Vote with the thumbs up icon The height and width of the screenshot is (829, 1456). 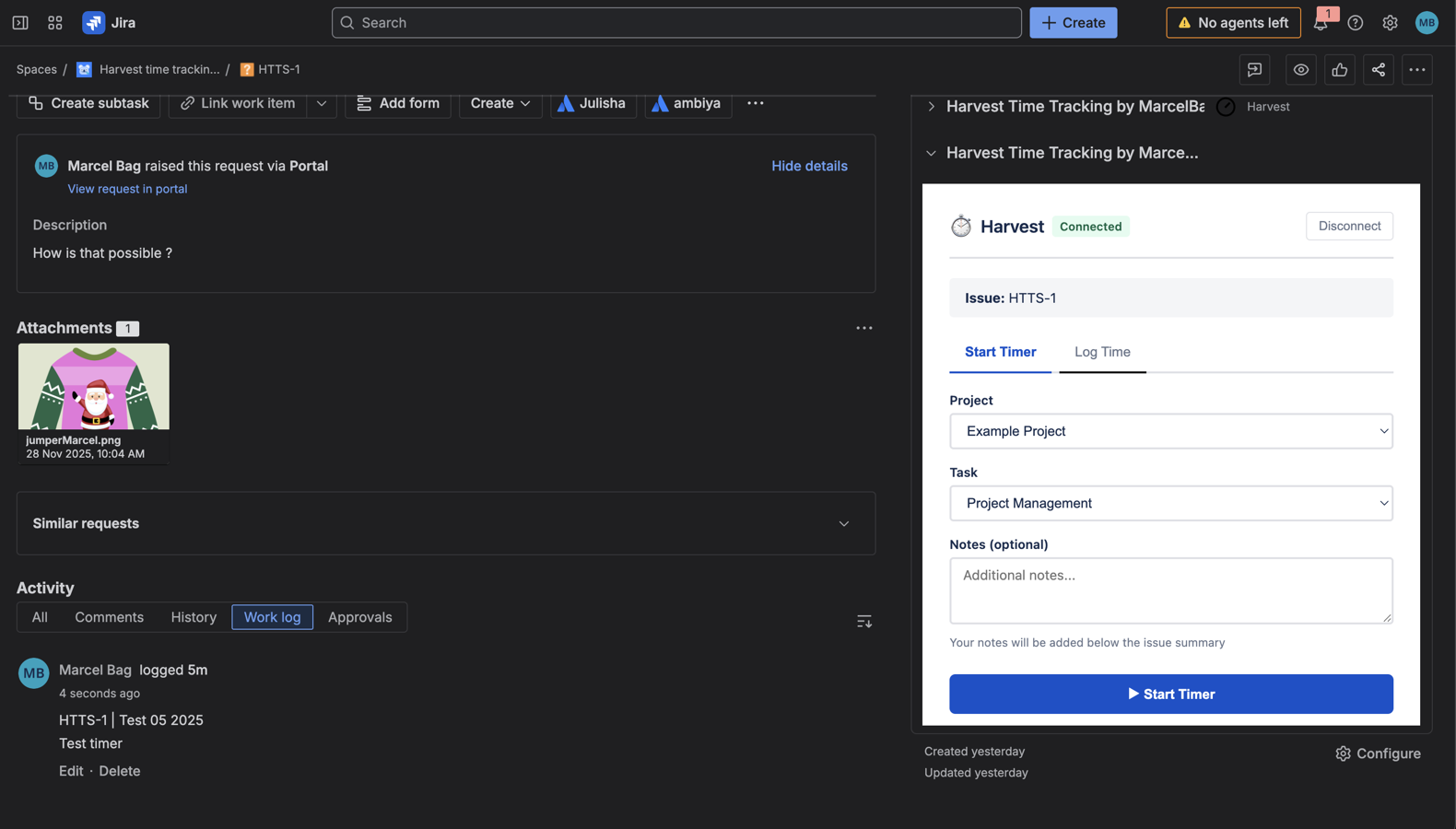click(x=1340, y=70)
